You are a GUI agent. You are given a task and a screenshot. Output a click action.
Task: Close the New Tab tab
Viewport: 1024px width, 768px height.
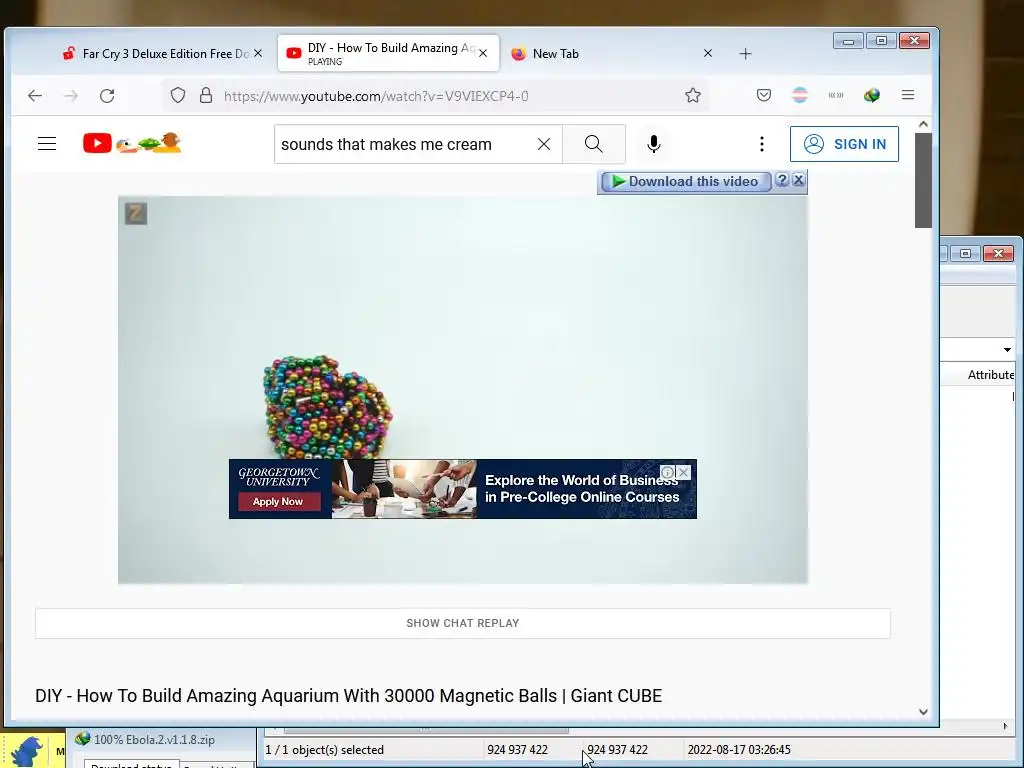(x=708, y=54)
